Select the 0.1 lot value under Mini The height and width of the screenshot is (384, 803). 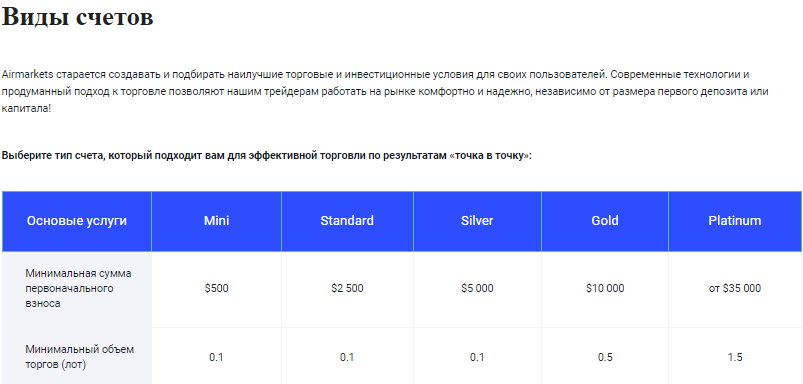[x=217, y=357]
